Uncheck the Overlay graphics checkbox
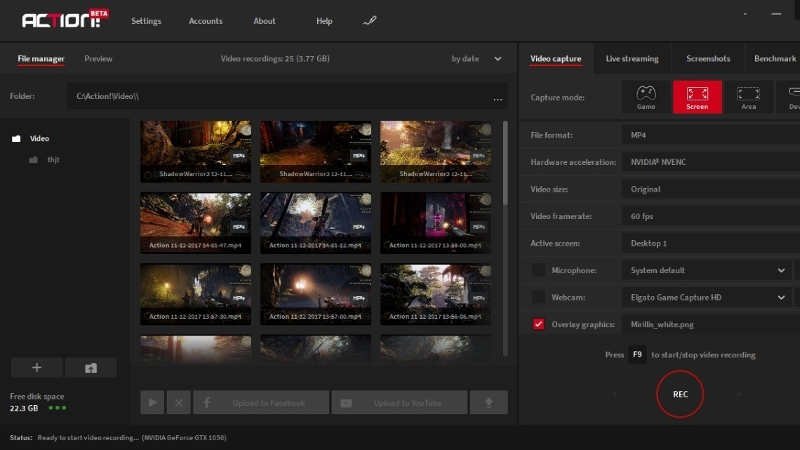Screen dimensions: 800x450 (x=539, y=324)
